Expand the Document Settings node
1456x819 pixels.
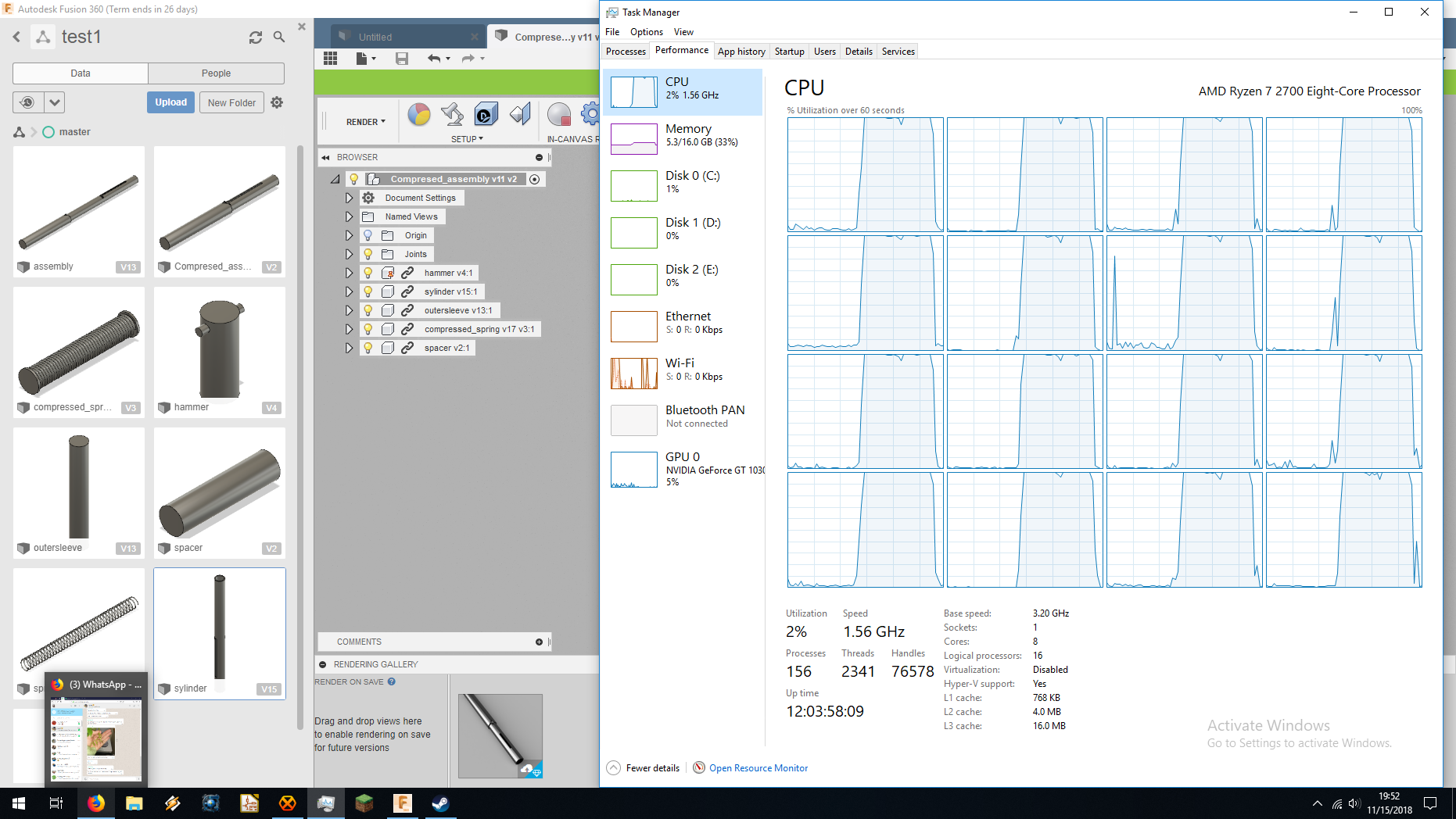point(349,198)
